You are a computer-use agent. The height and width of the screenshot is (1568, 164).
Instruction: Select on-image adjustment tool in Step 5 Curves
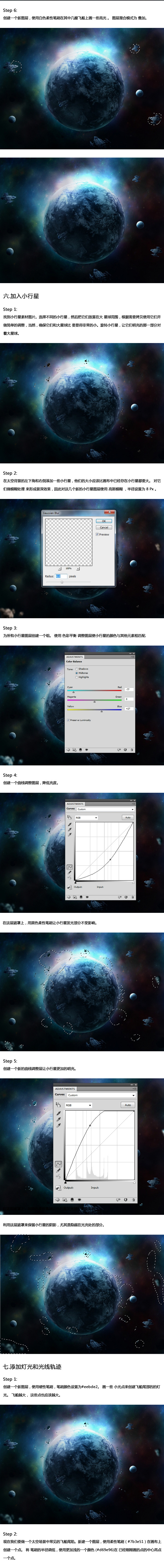(58, 1105)
